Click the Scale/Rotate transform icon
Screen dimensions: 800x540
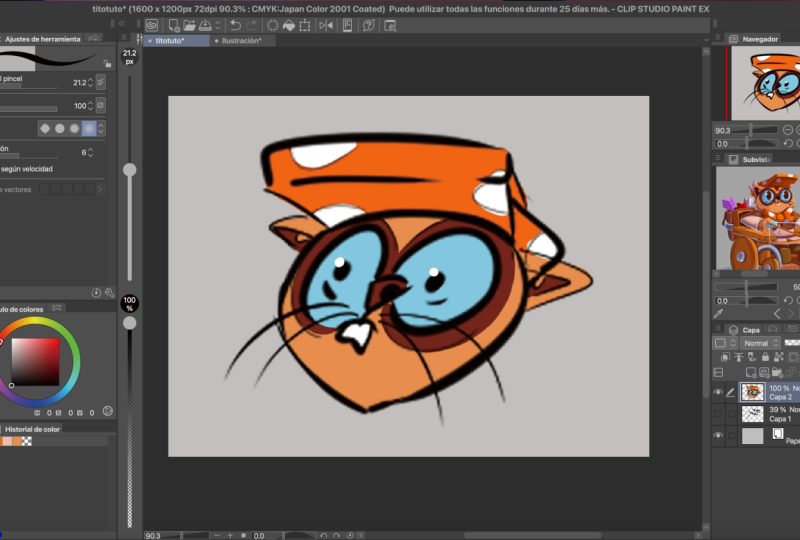click(x=305, y=26)
